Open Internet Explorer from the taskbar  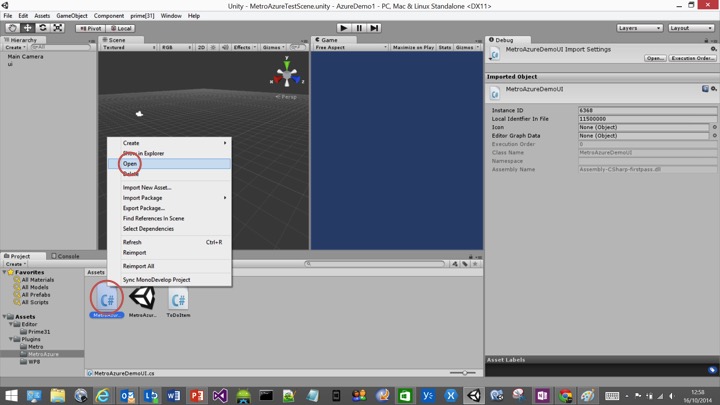[103, 395]
